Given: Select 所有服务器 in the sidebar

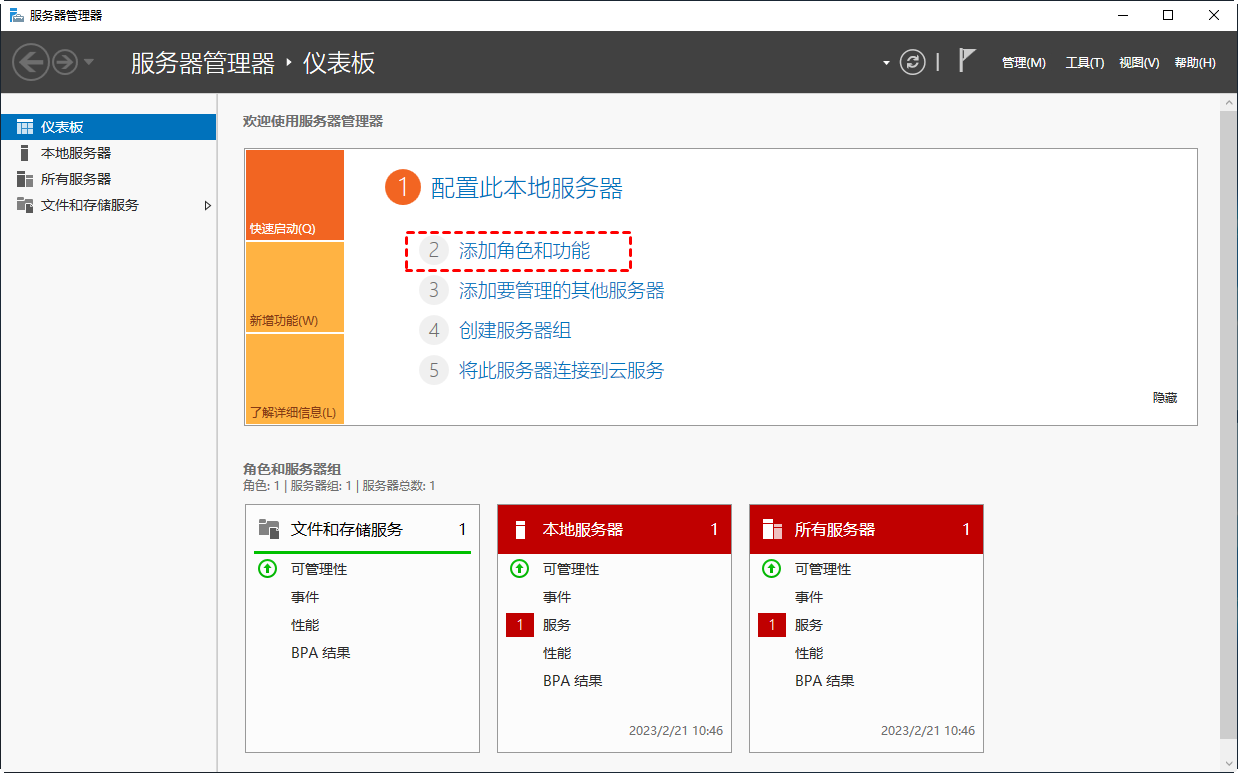Looking at the screenshot, I should [108, 179].
